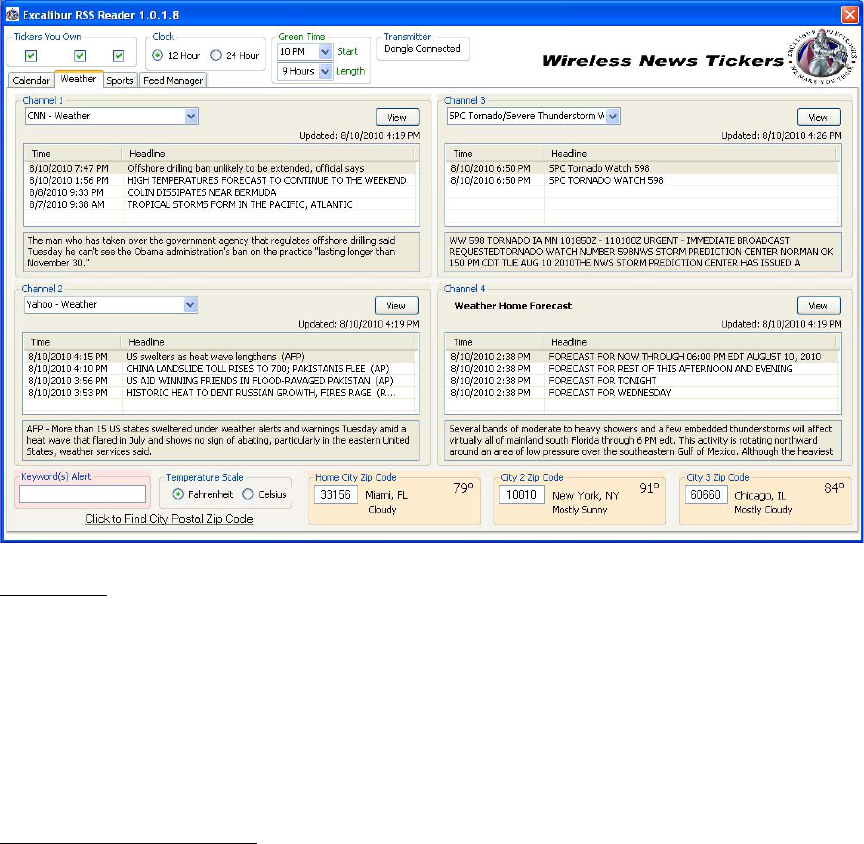Select 'CHINA LANDSLIDE TOLL RISES TO 700' row
The width and height of the screenshot is (864, 844).
220,369
